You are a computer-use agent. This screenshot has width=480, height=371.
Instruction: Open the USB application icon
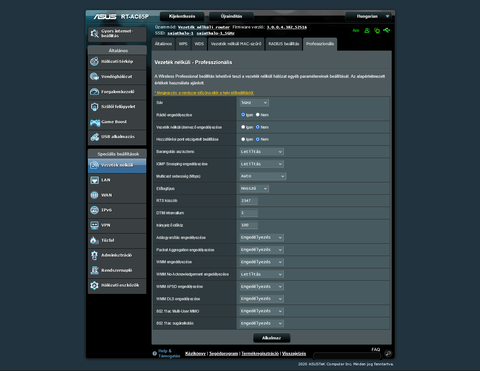tap(95, 137)
